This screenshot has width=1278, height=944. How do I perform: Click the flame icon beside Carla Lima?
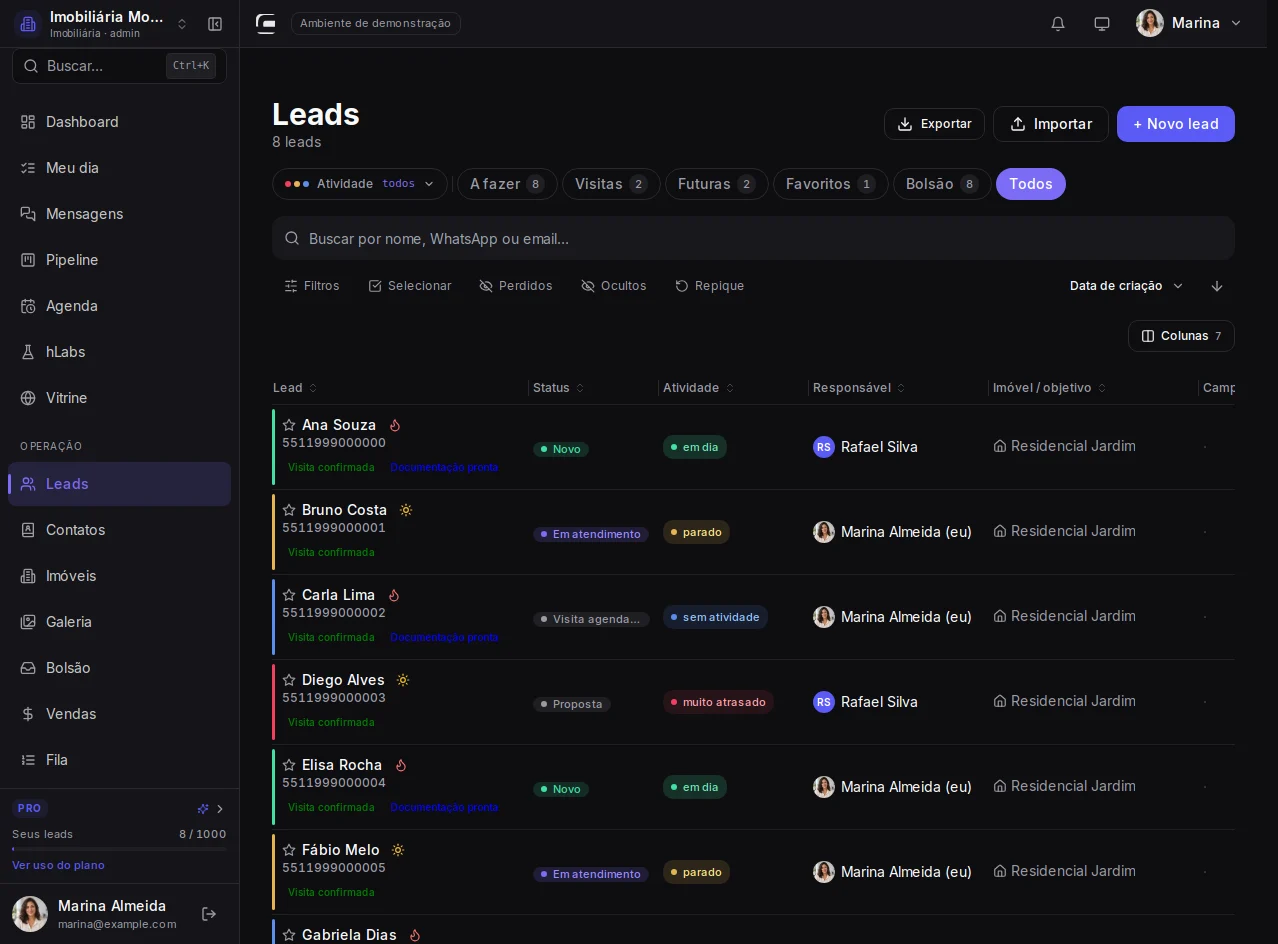coord(394,595)
